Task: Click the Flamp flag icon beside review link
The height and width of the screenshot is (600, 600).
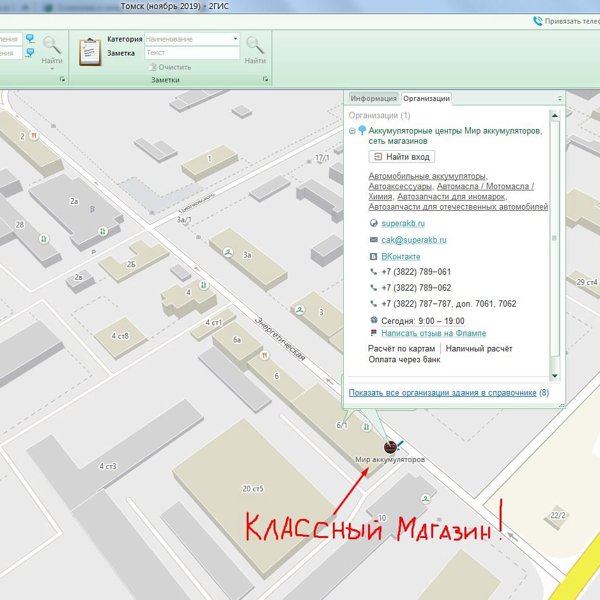Action: coord(374,333)
